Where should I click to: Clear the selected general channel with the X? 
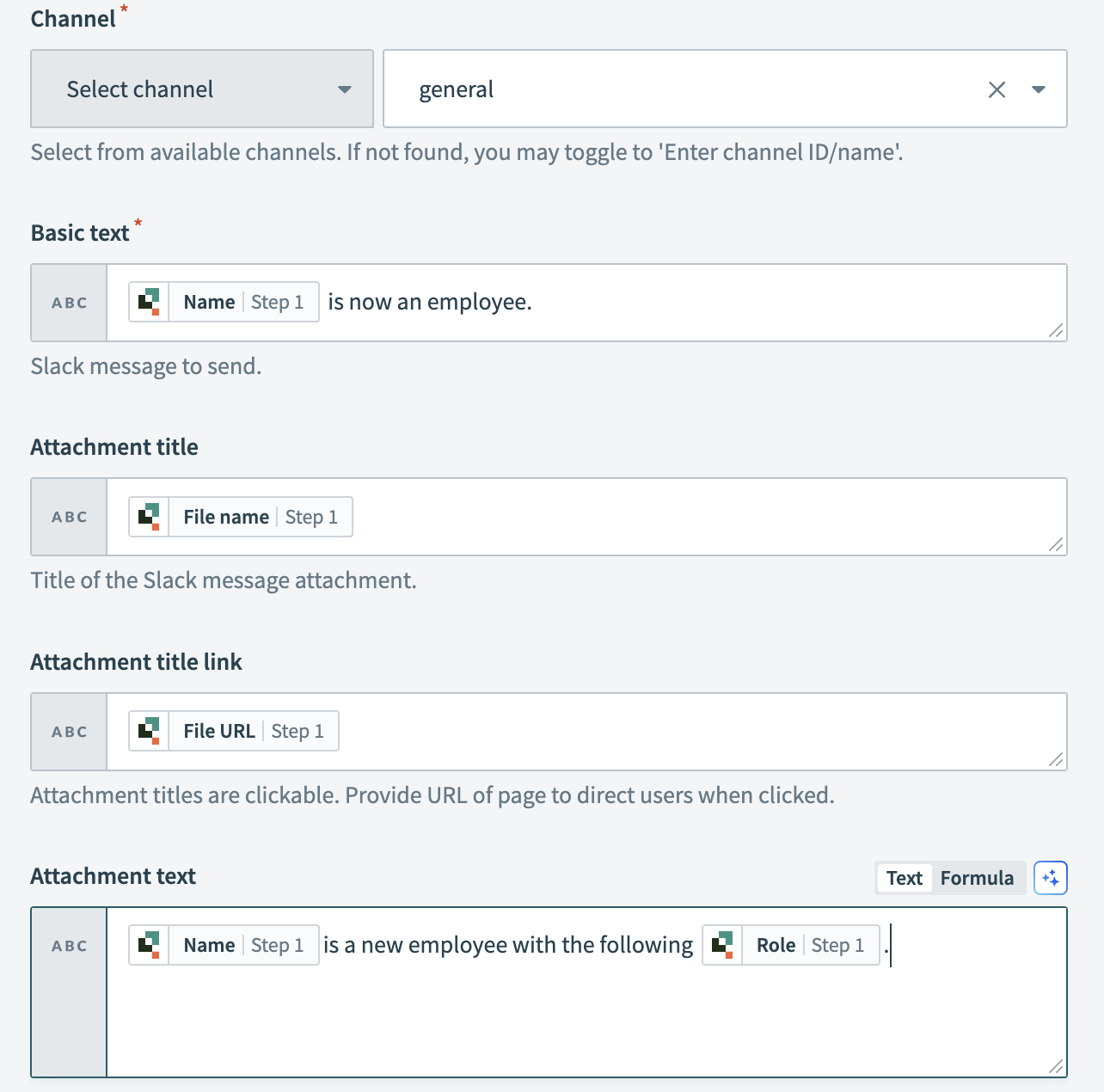tap(997, 89)
